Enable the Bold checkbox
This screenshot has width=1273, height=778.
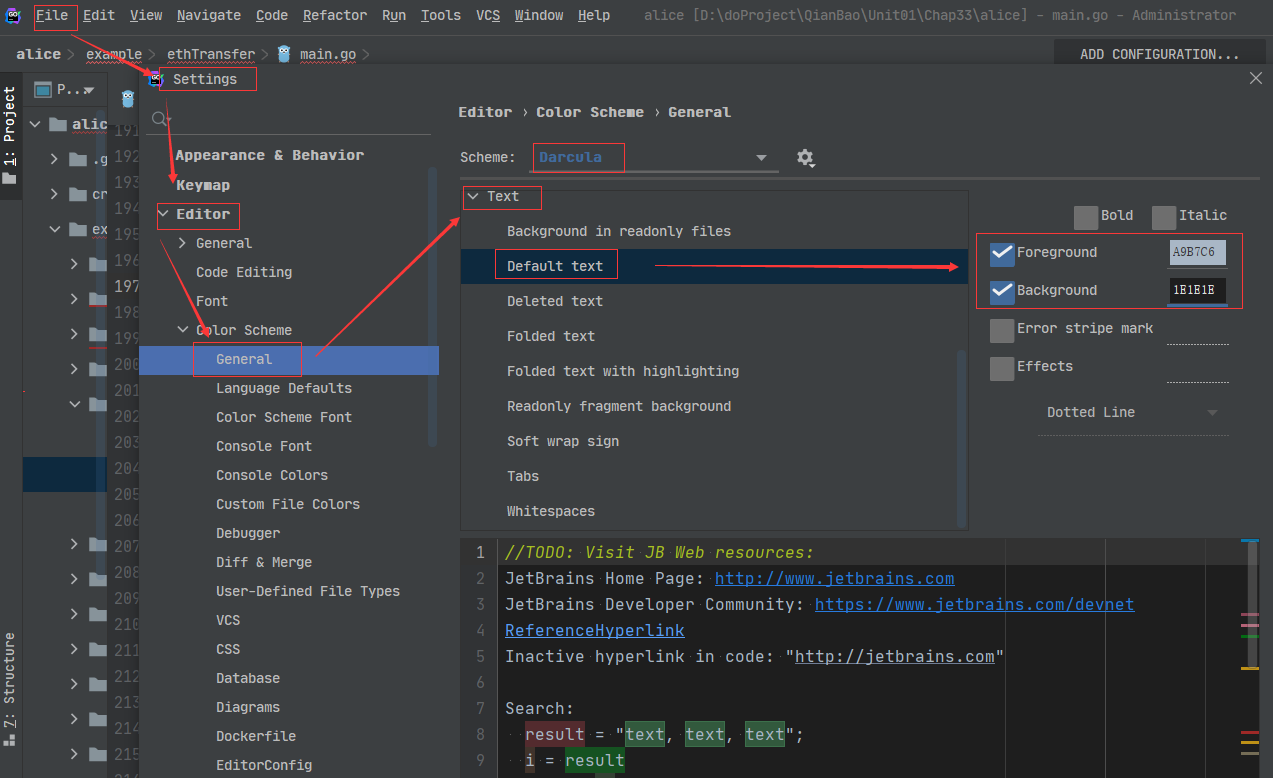click(1086, 216)
